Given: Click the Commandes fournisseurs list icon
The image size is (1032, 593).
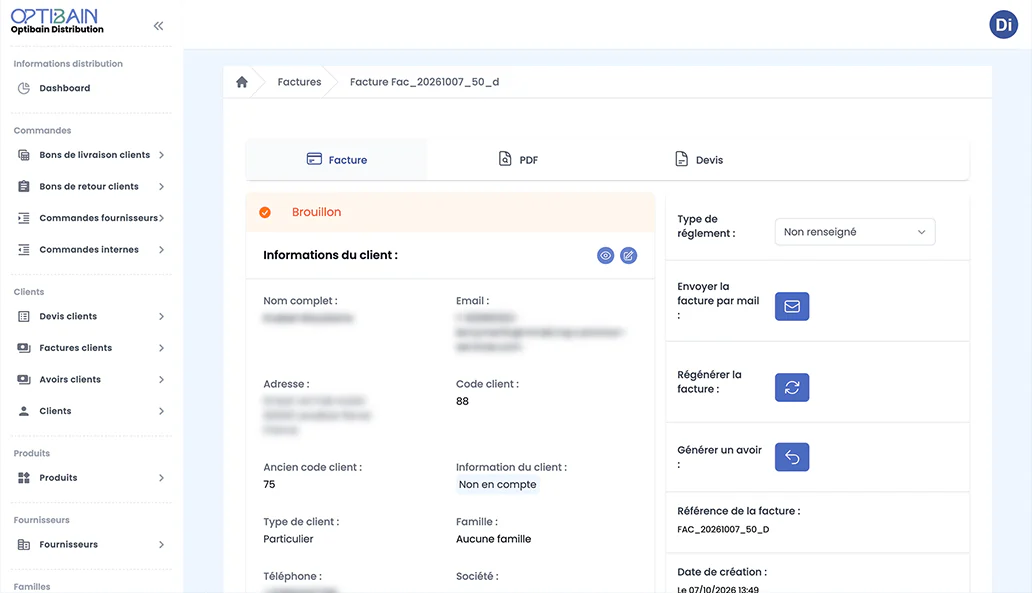Looking at the screenshot, I should point(24,218).
